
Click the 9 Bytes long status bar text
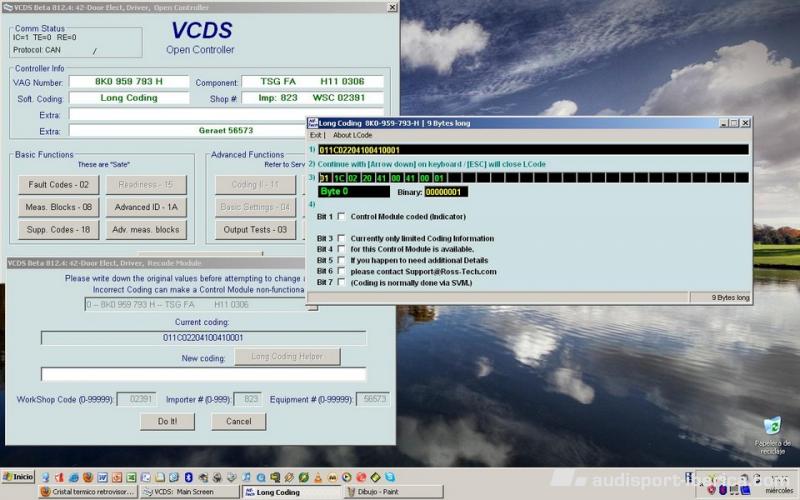[x=730, y=297]
